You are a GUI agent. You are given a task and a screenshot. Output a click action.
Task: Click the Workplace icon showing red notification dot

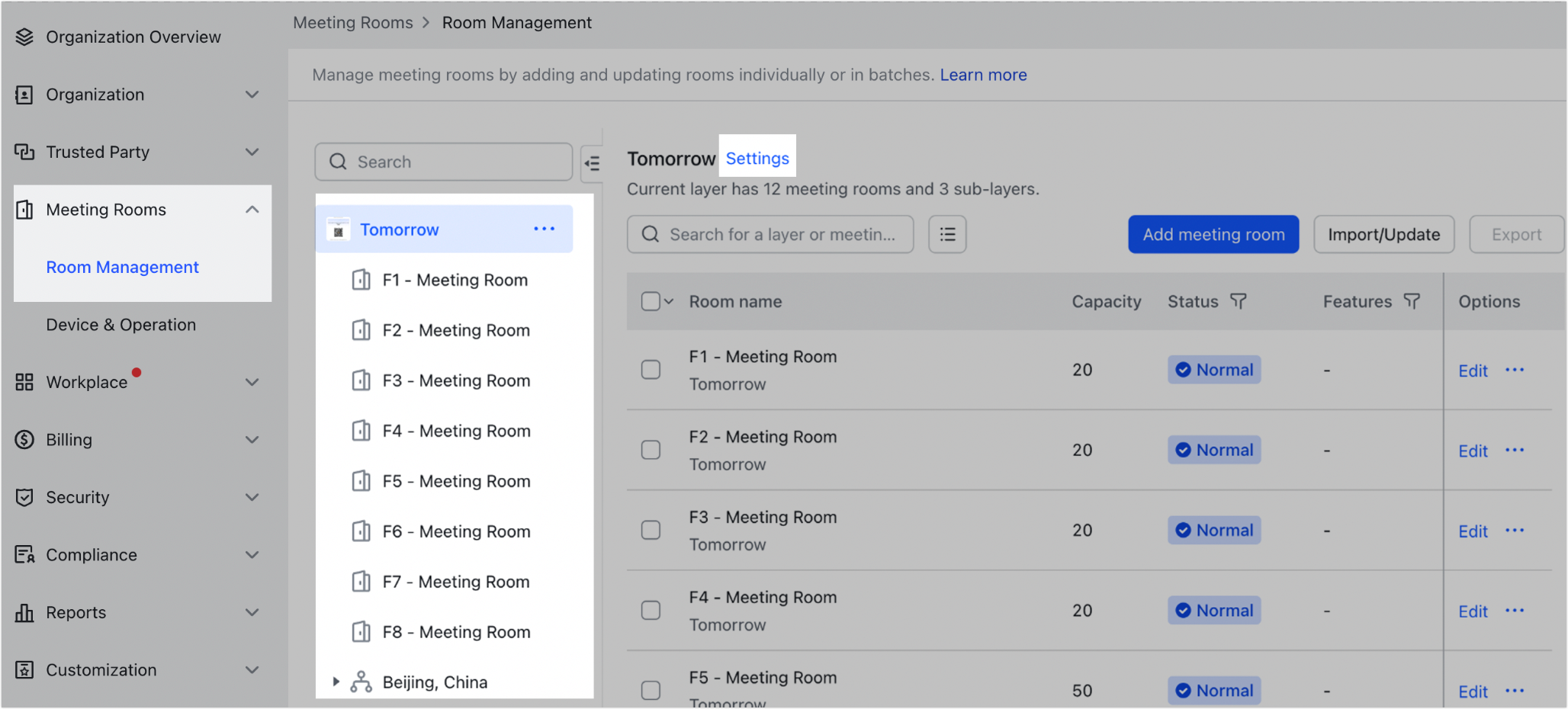click(24, 382)
